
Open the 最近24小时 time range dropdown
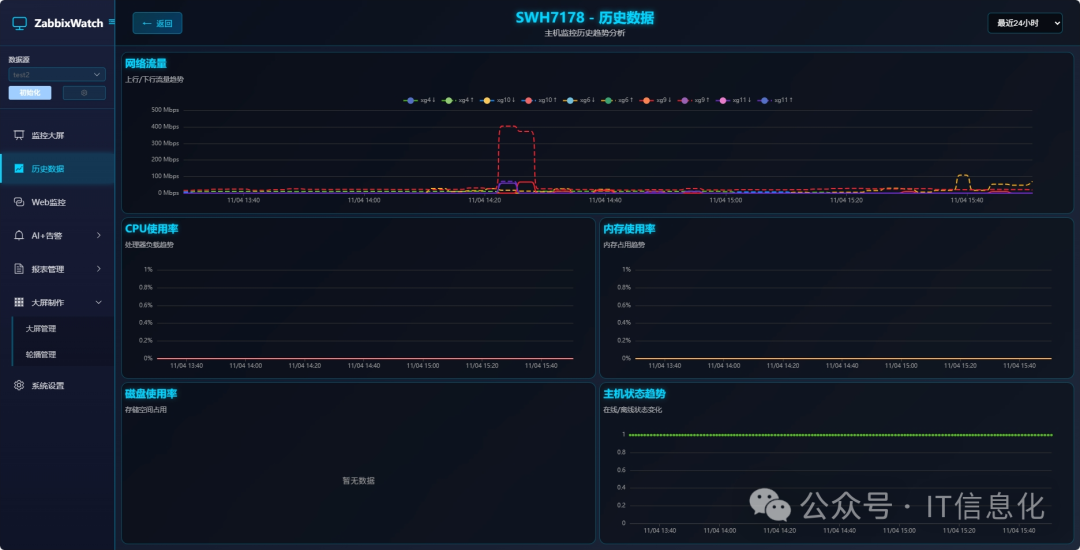click(x=1024, y=23)
